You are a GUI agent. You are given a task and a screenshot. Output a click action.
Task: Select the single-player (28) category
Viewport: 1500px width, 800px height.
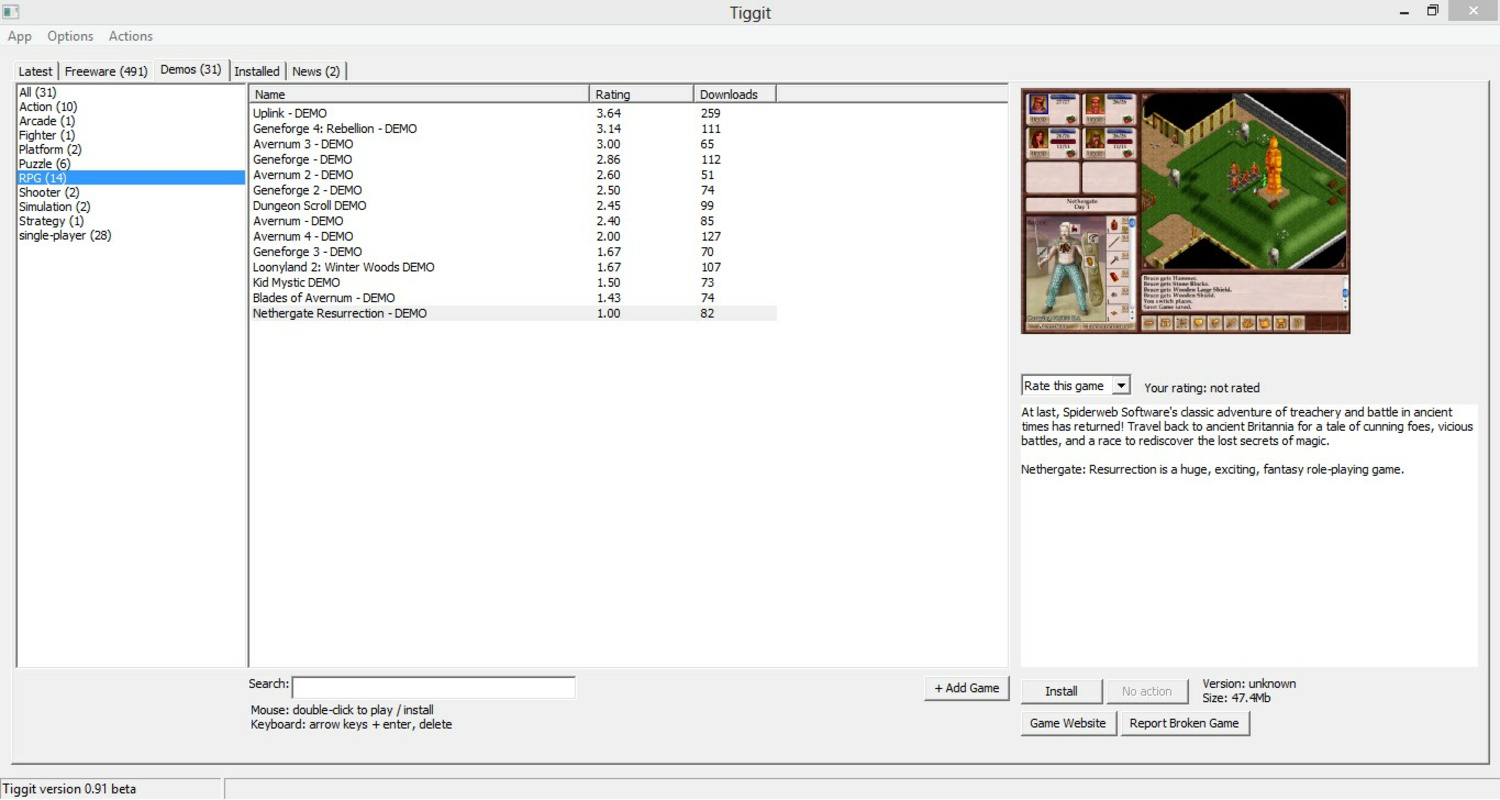click(131, 235)
